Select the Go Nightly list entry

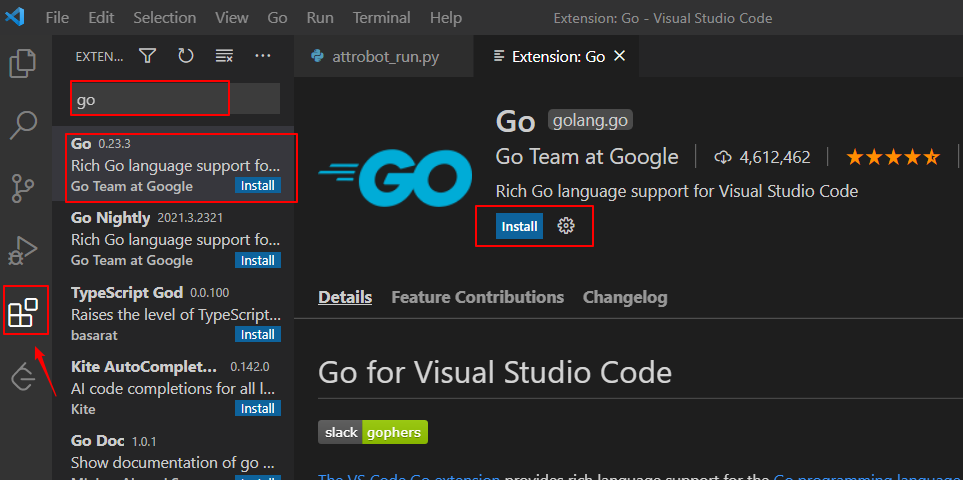pos(173,239)
